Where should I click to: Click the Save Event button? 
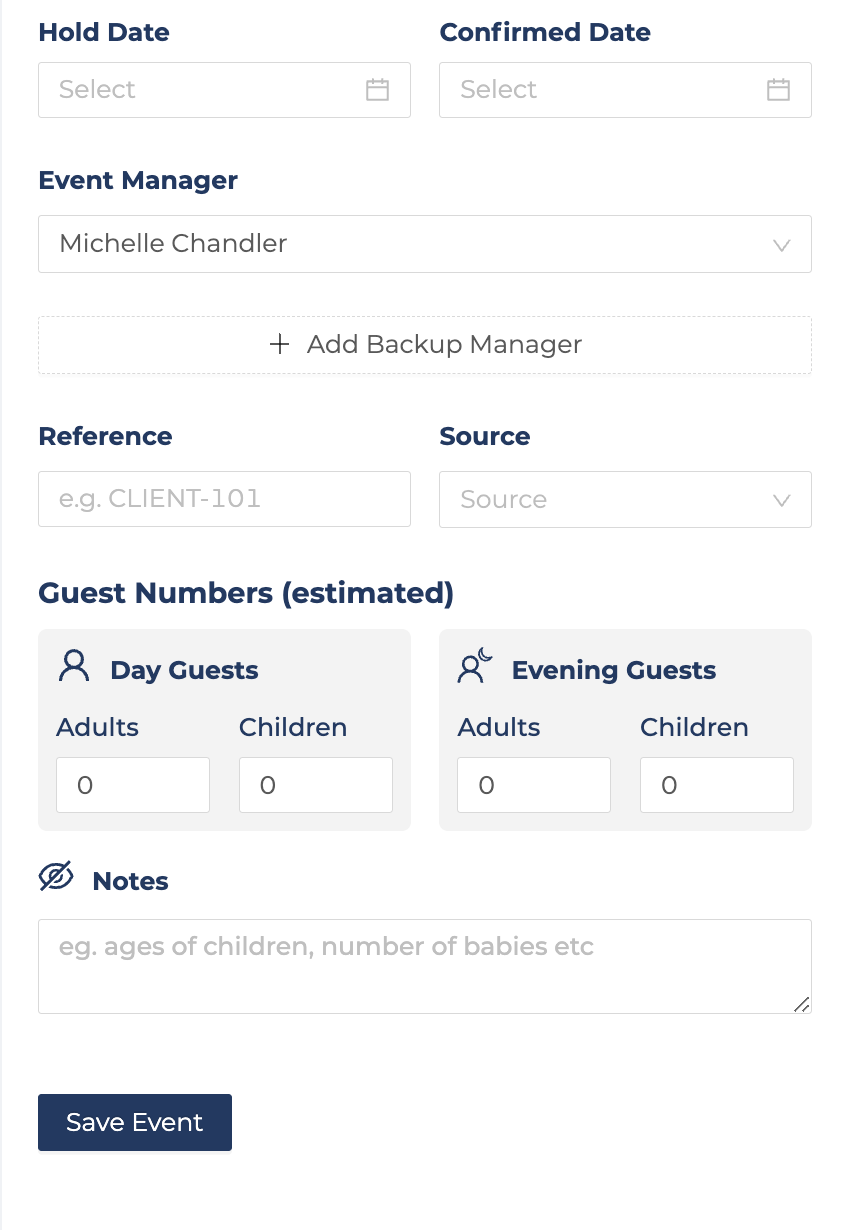[135, 1122]
